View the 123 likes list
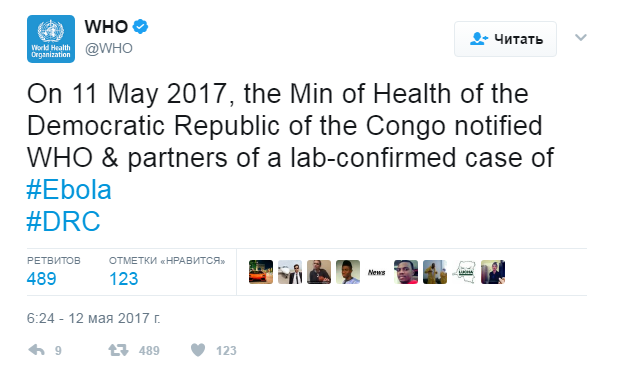619x370 pixels. (x=124, y=279)
